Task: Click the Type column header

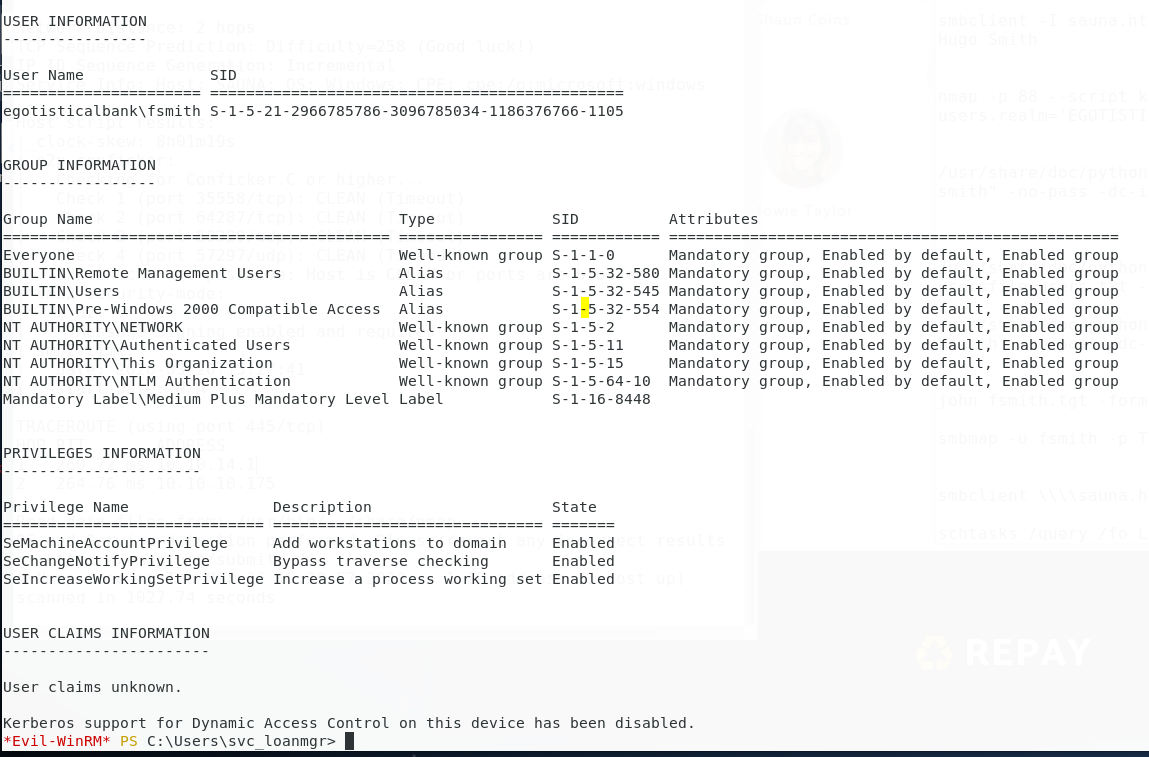Action: click(x=417, y=219)
